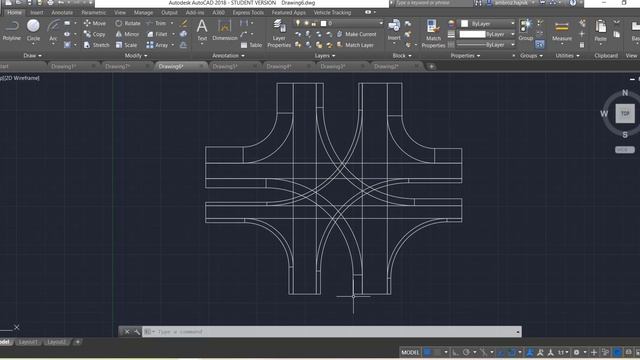Expand the Utilities panel
This screenshot has height=360, width=640.
click(567, 56)
